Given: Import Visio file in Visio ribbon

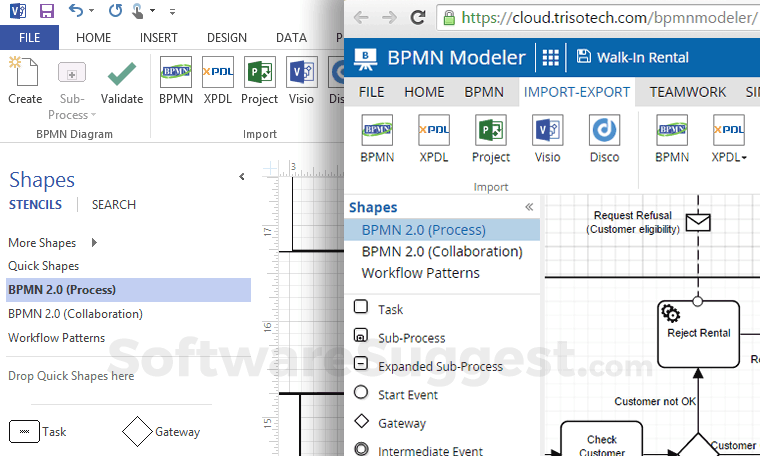Looking at the screenshot, I should [x=301, y=80].
